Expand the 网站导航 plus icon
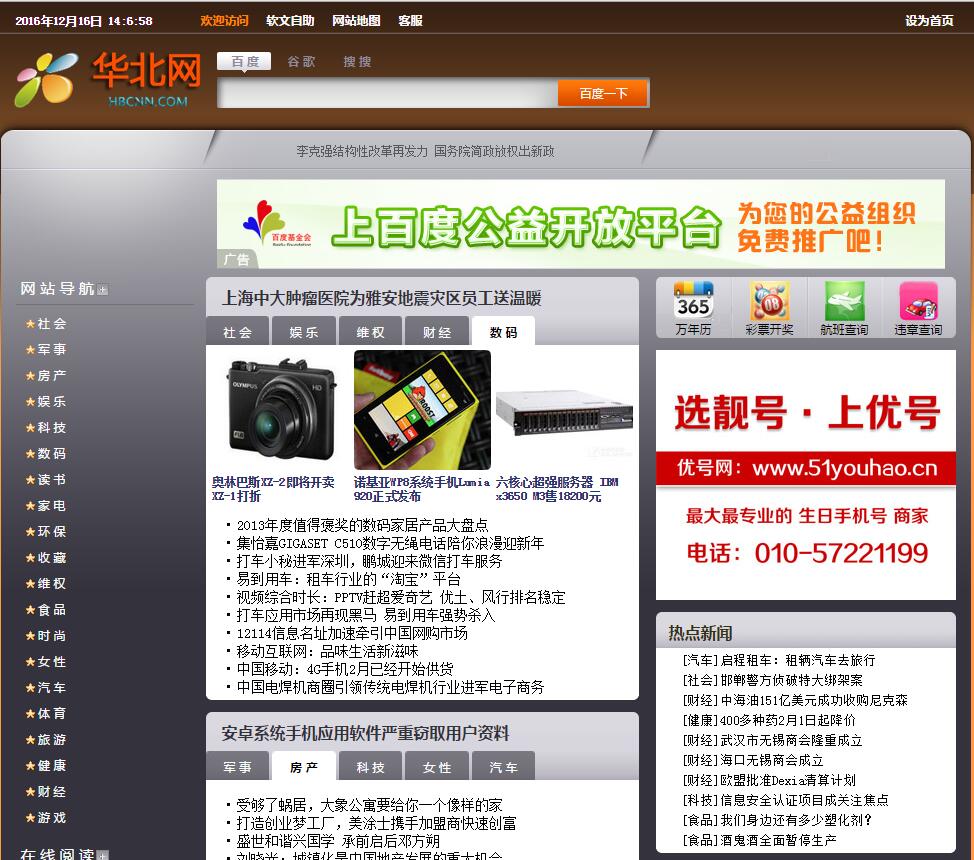This screenshot has width=974, height=860. pyautogui.click(x=102, y=290)
